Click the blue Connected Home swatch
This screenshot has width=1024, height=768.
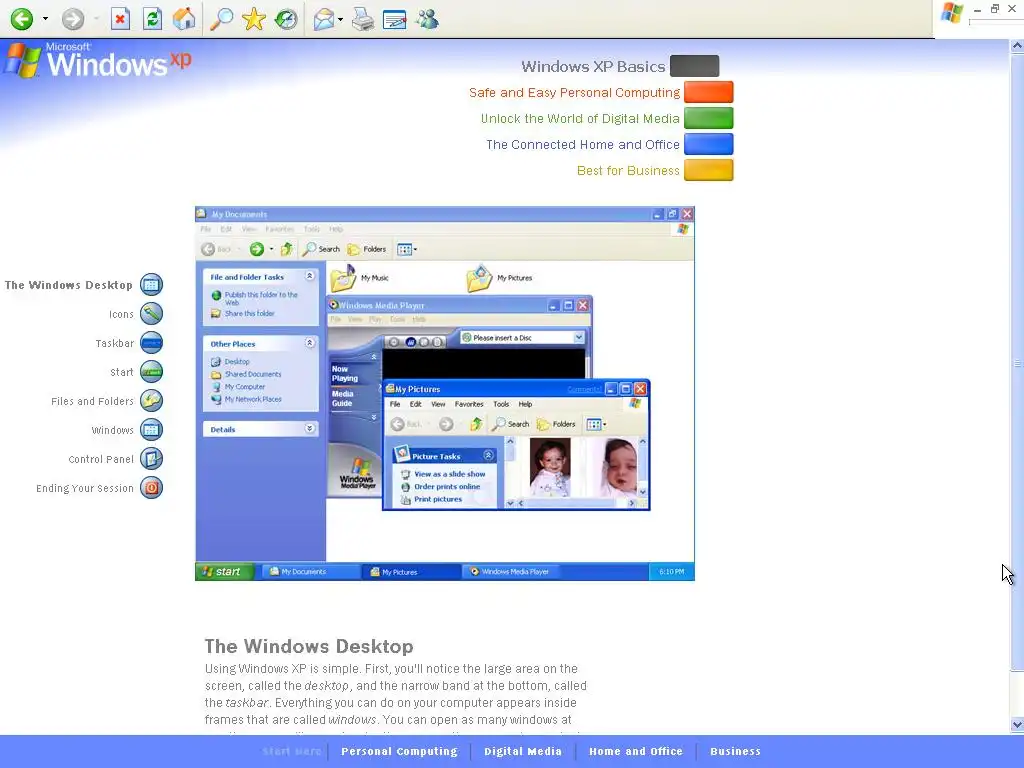pos(709,144)
